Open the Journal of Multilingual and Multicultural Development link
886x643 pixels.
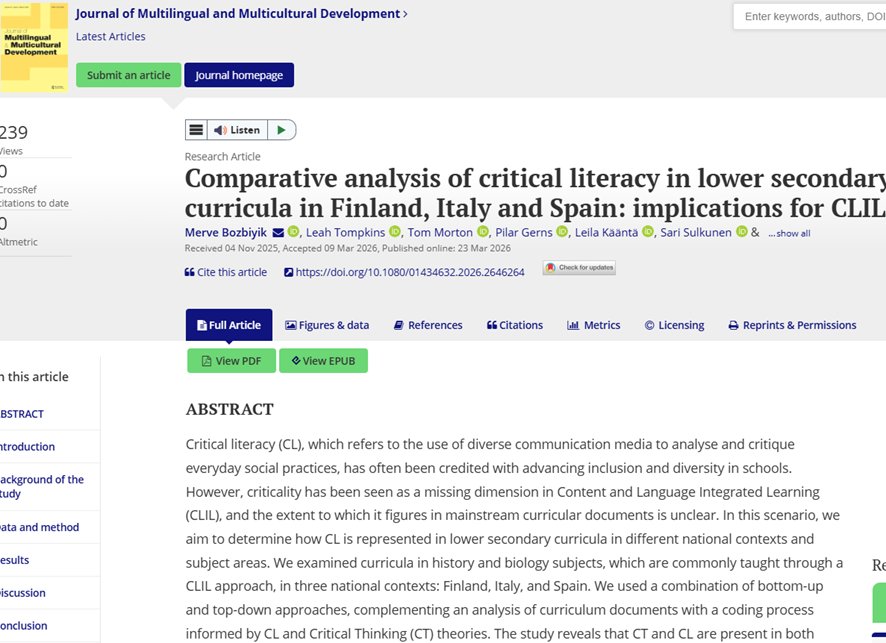[241, 14]
